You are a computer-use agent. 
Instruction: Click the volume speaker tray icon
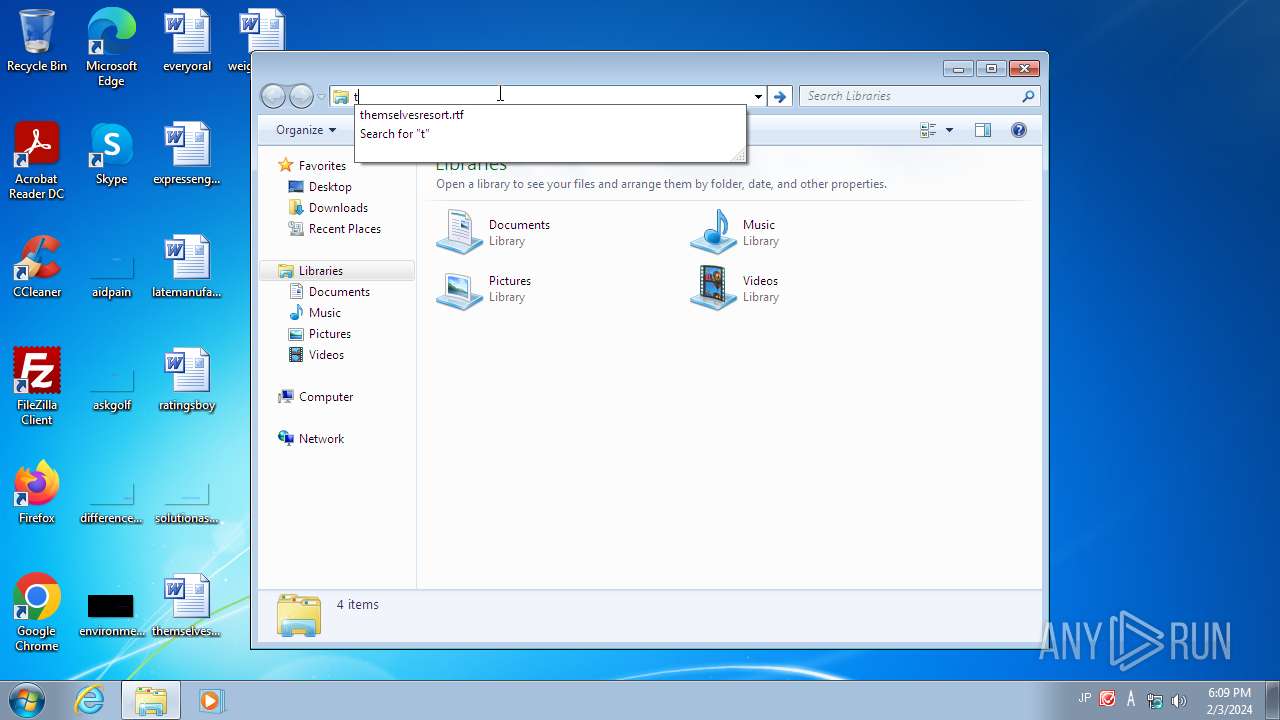click(x=1179, y=700)
